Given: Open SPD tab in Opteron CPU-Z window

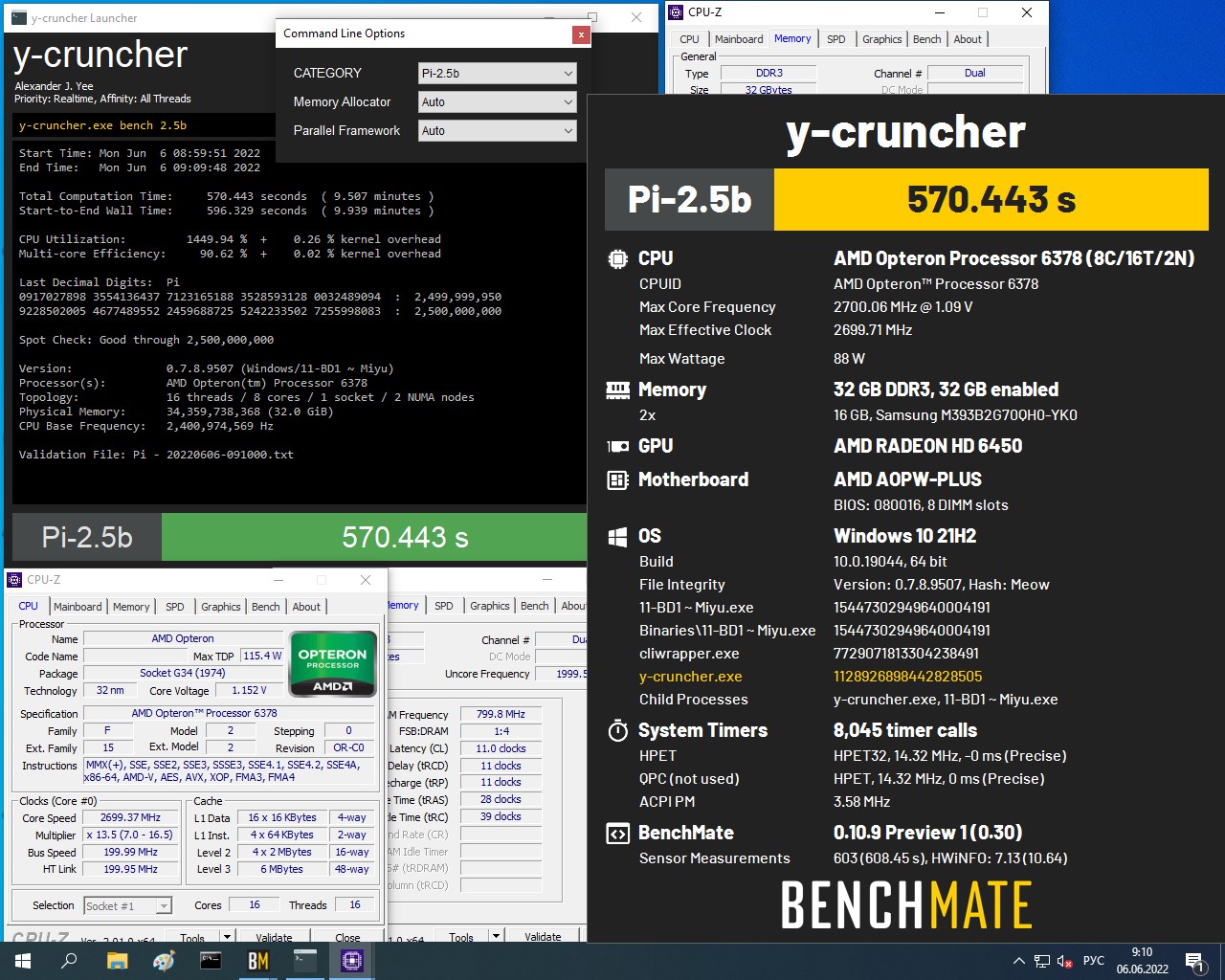Looking at the screenshot, I should point(175,607).
